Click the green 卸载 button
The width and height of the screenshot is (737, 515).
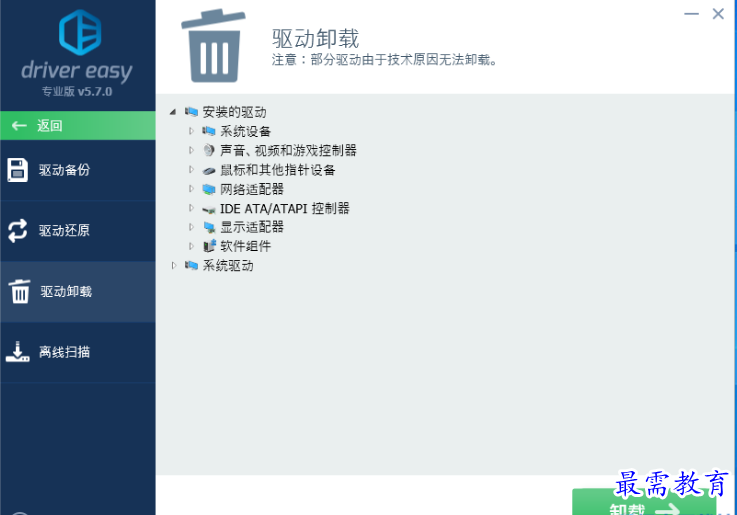coord(644,503)
